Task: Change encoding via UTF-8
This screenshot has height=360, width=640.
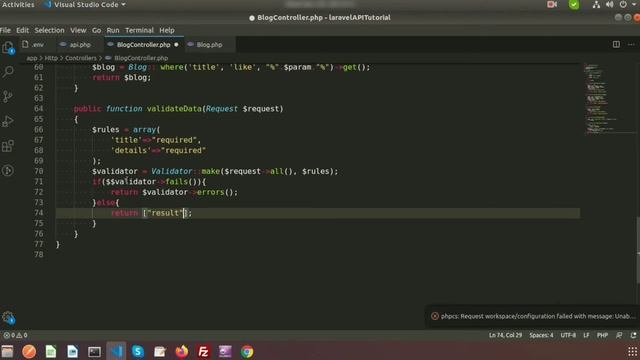Action: coord(568,335)
